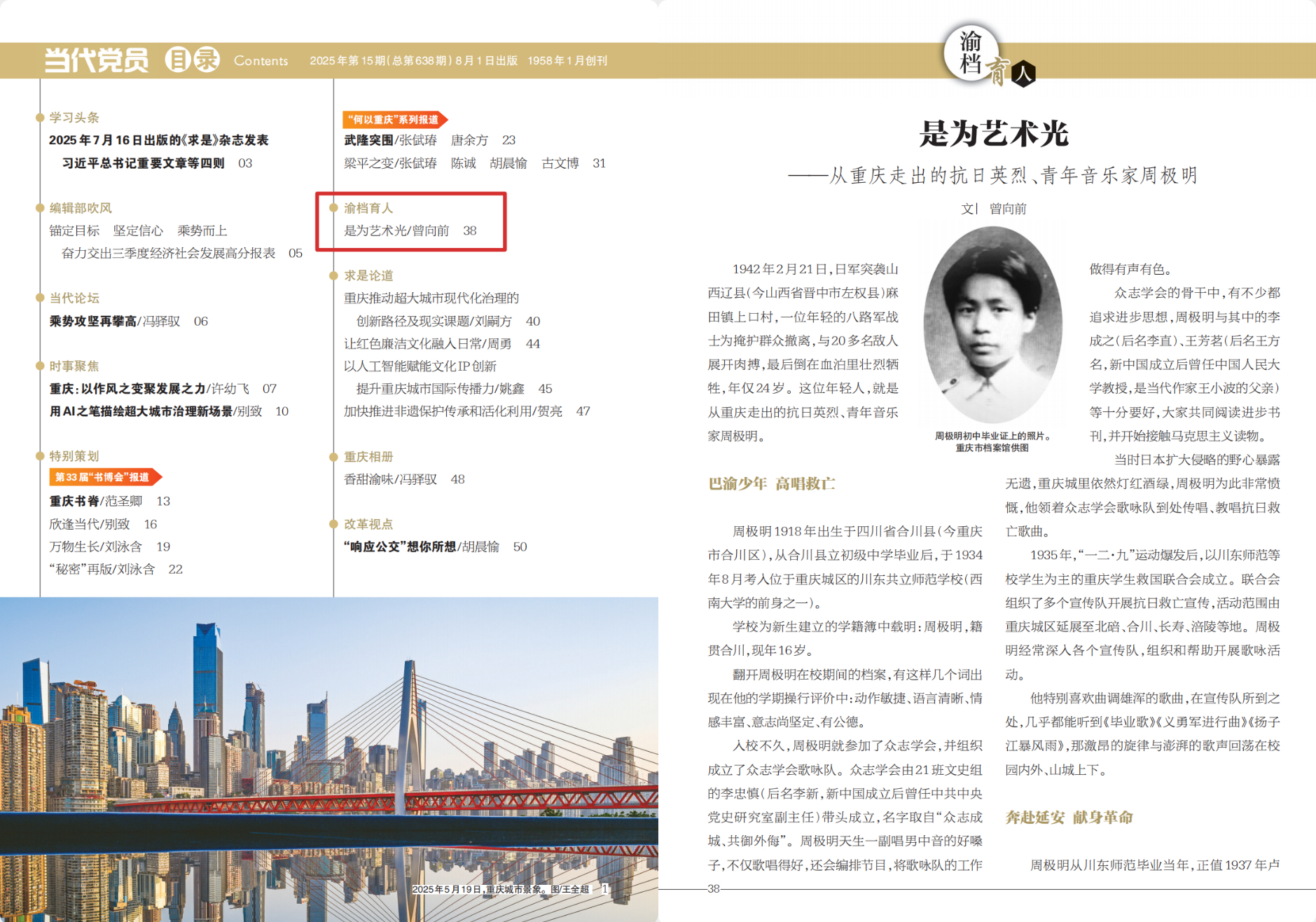The height and width of the screenshot is (922, 1316).
Task: Click the bullet dot beside 重庆相册
Action: (x=334, y=457)
